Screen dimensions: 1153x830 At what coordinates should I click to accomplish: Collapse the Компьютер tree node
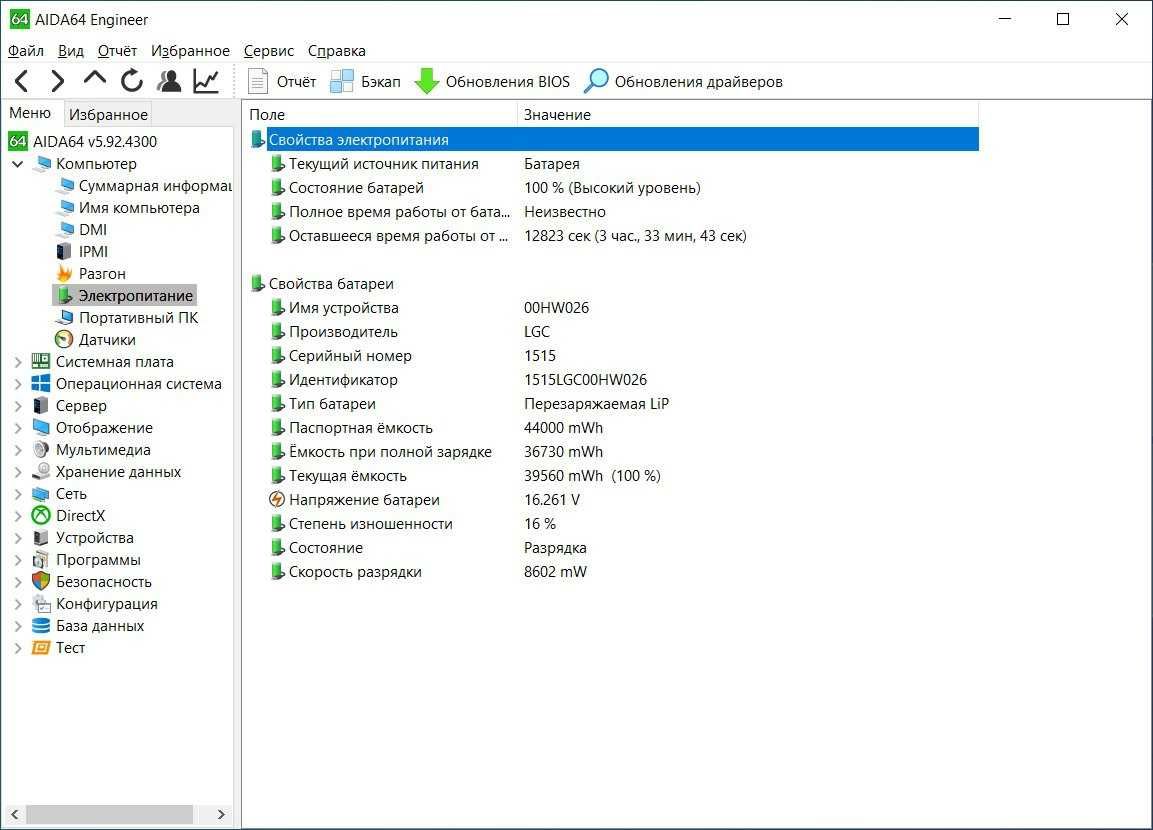[x=18, y=164]
